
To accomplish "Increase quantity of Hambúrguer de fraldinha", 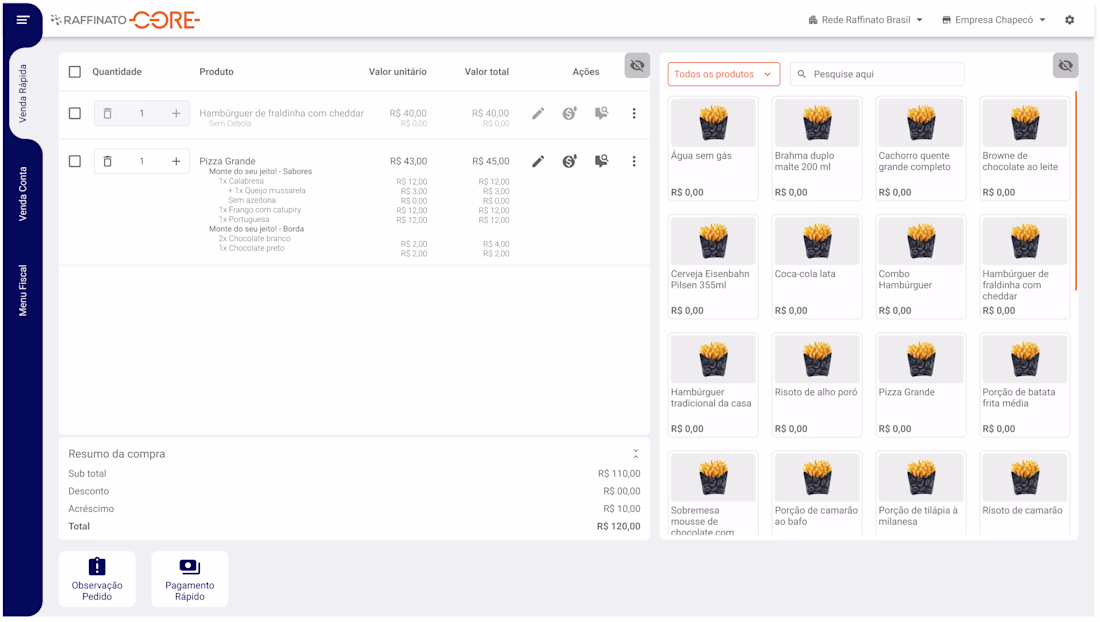I will [176, 113].
